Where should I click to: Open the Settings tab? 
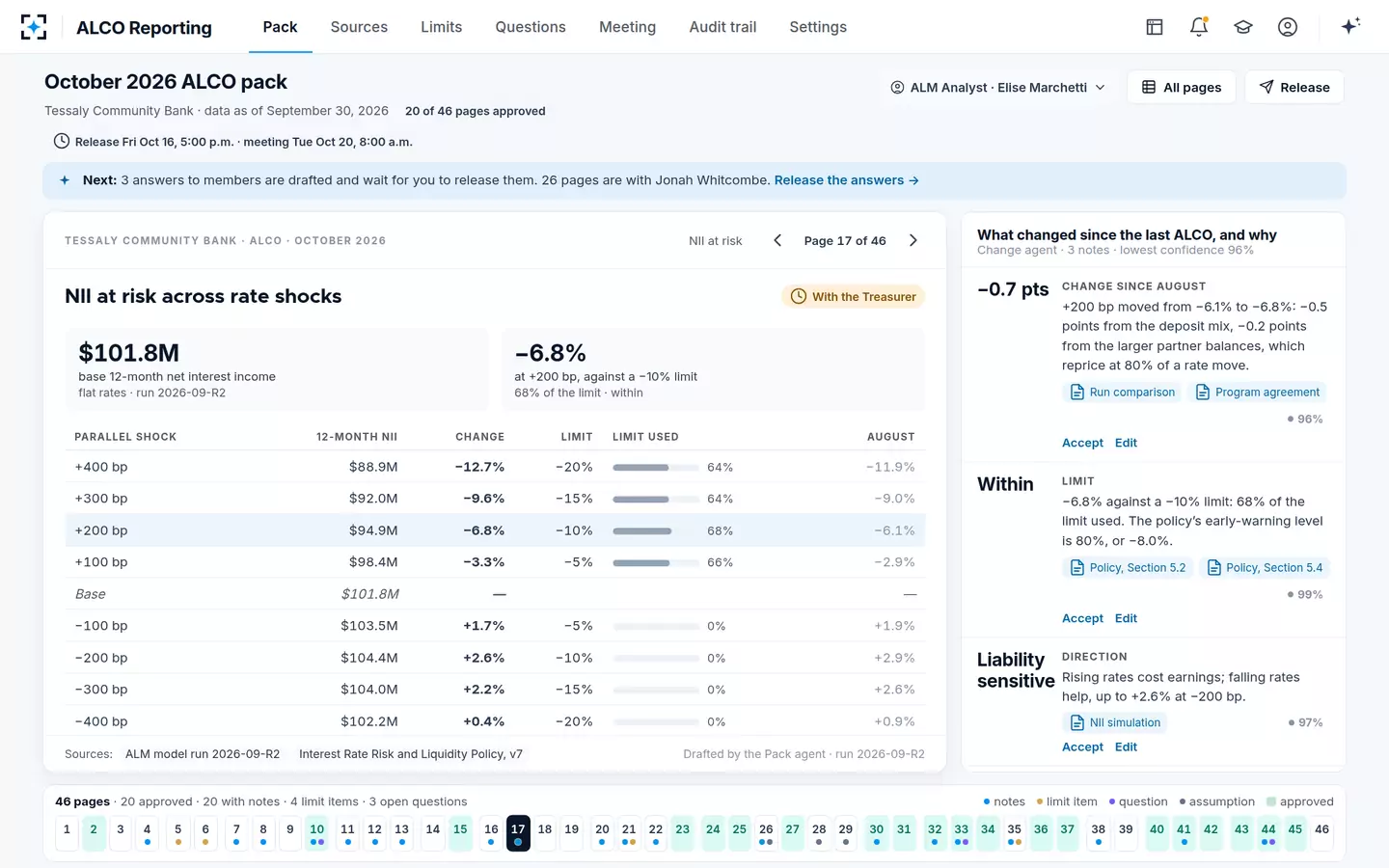click(818, 27)
